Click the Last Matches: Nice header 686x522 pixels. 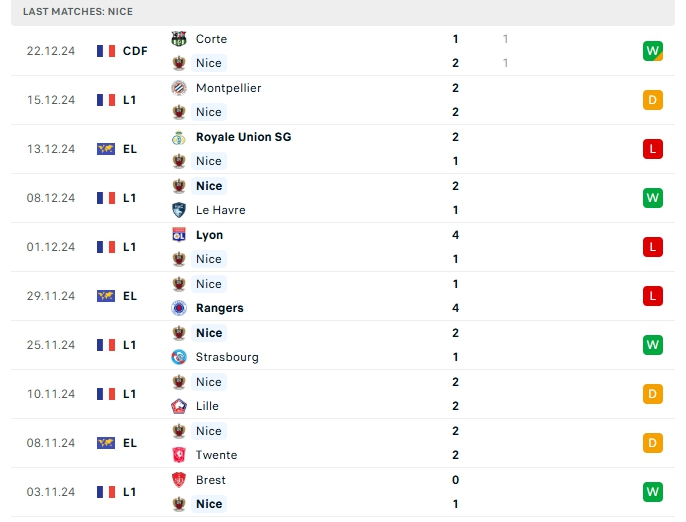[x=78, y=12]
